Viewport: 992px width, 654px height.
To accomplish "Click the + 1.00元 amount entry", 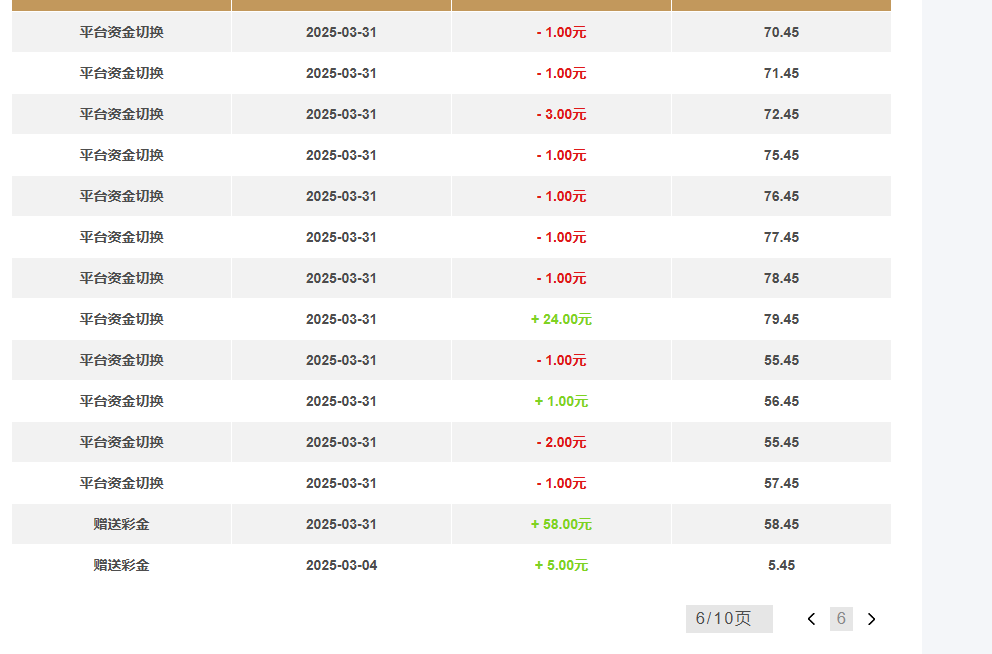I will 561,401.
